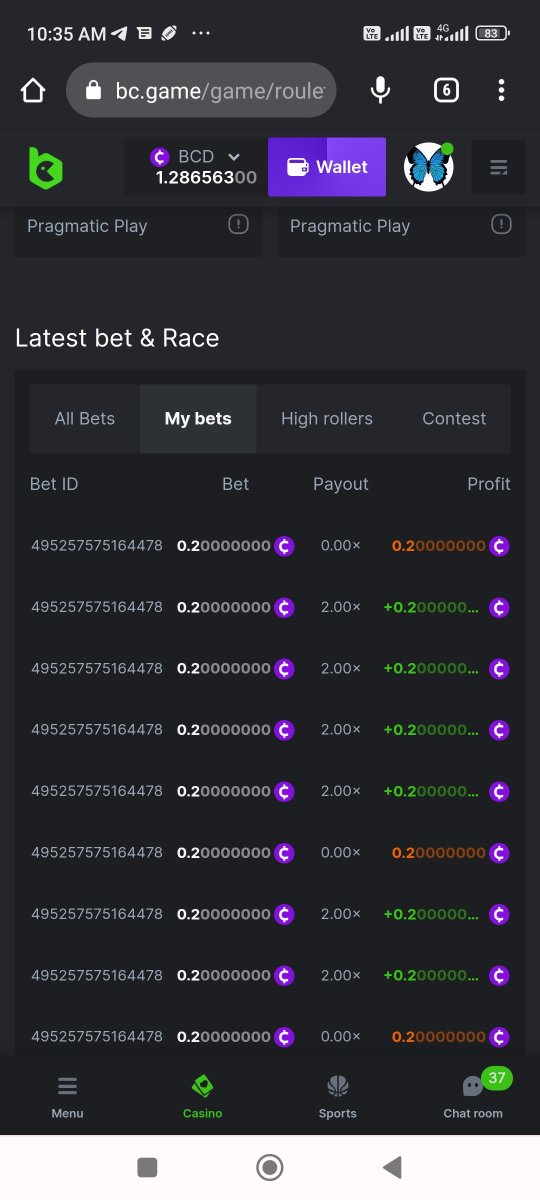Screen dimensions: 540x1200
Task: Open the Chat room with 37 badge
Action: [x=473, y=1096]
